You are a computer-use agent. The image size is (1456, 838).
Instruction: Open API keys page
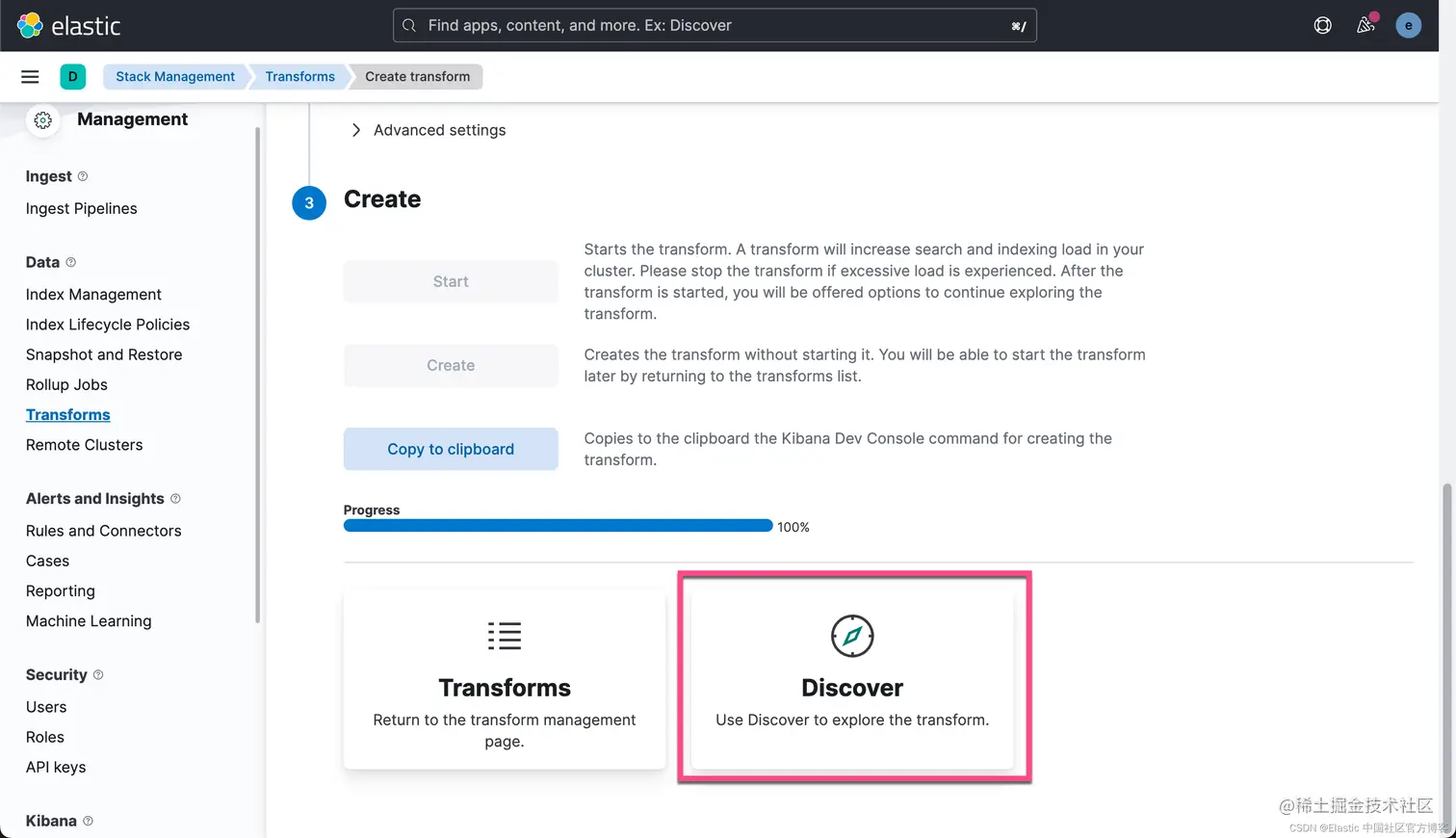click(x=56, y=767)
